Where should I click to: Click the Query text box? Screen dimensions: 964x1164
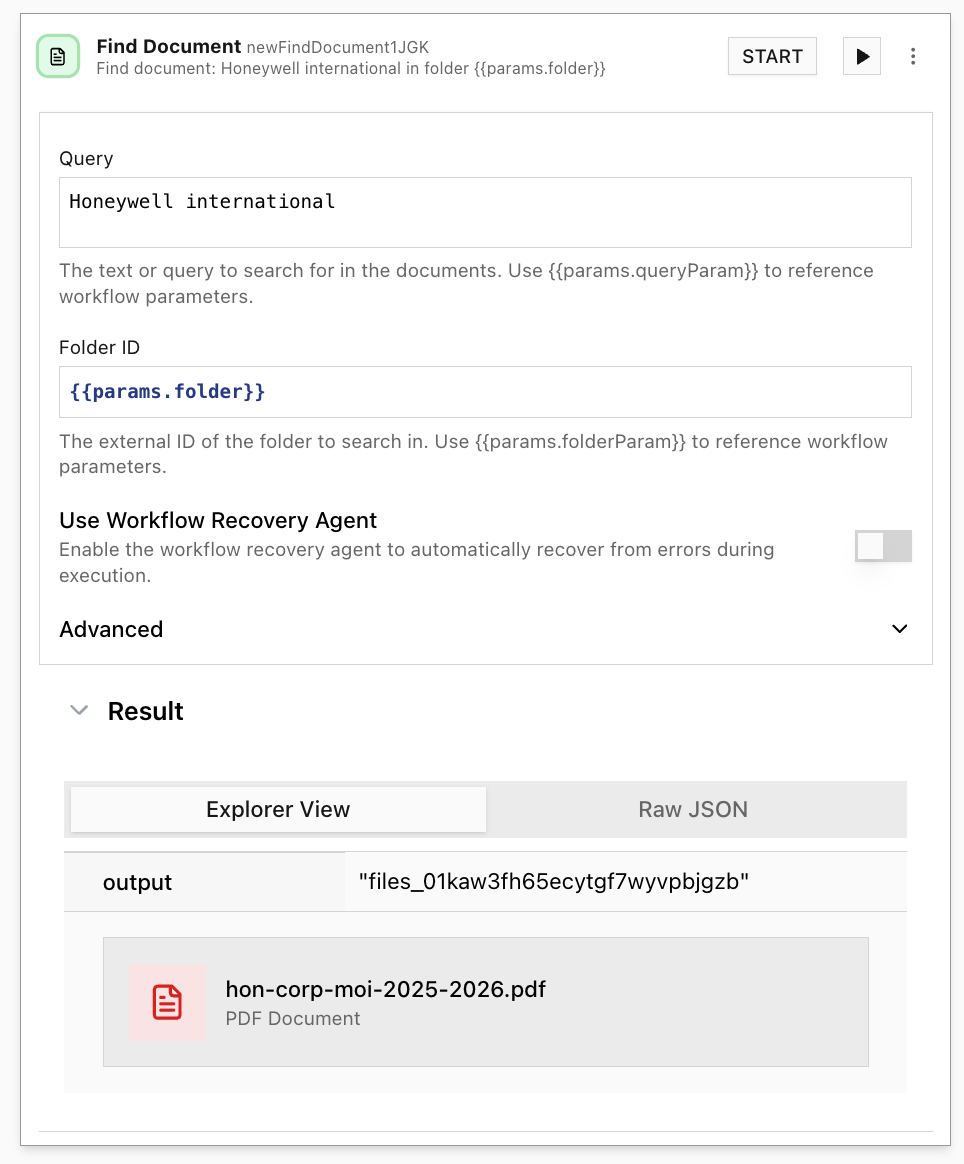[x=486, y=211]
